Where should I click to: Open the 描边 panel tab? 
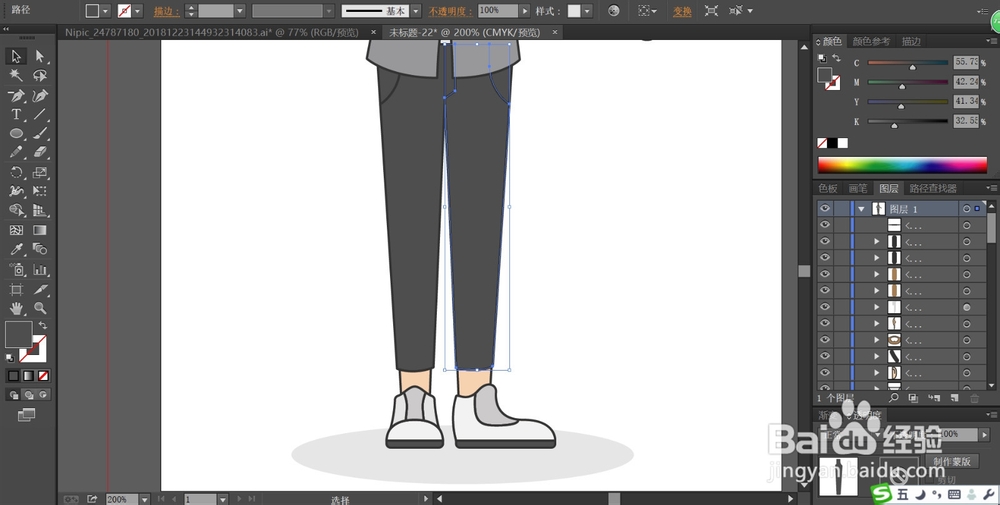click(911, 41)
